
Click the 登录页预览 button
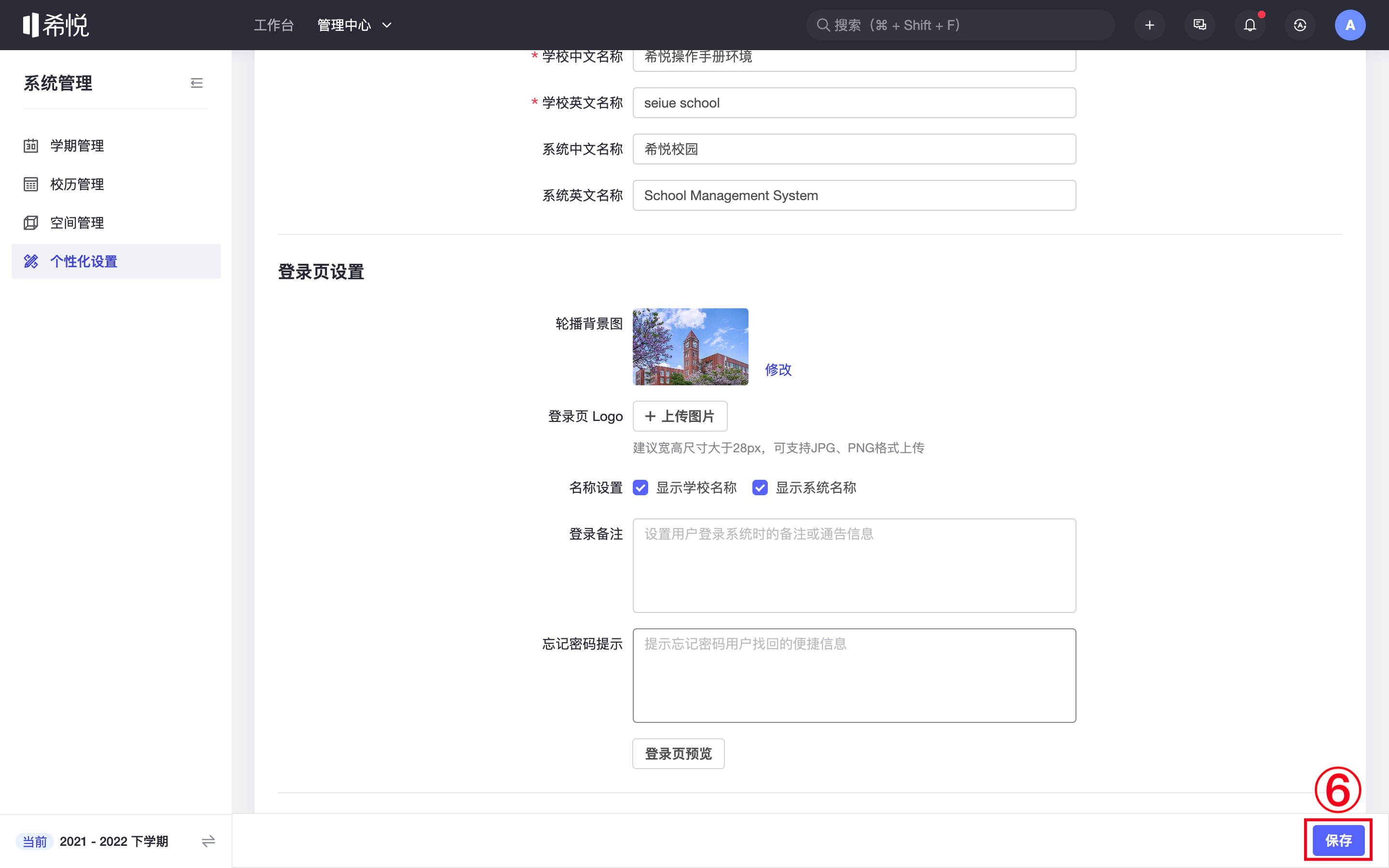coord(679,753)
